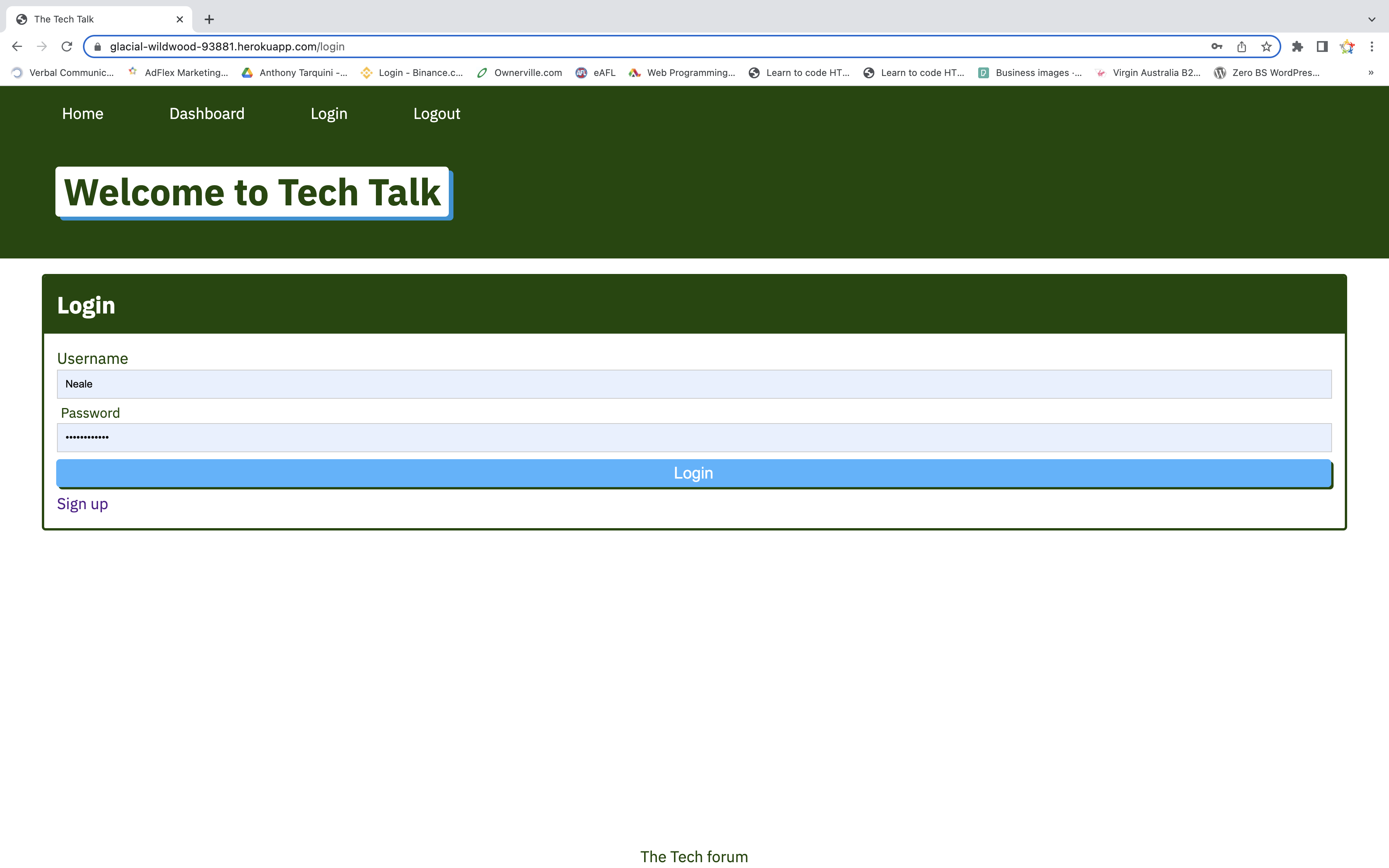Image resolution: width=1389 pixels, height=868 pixels.
Task: Open AdFlex Marketing bookmark
Action: [x=178, y=72]
